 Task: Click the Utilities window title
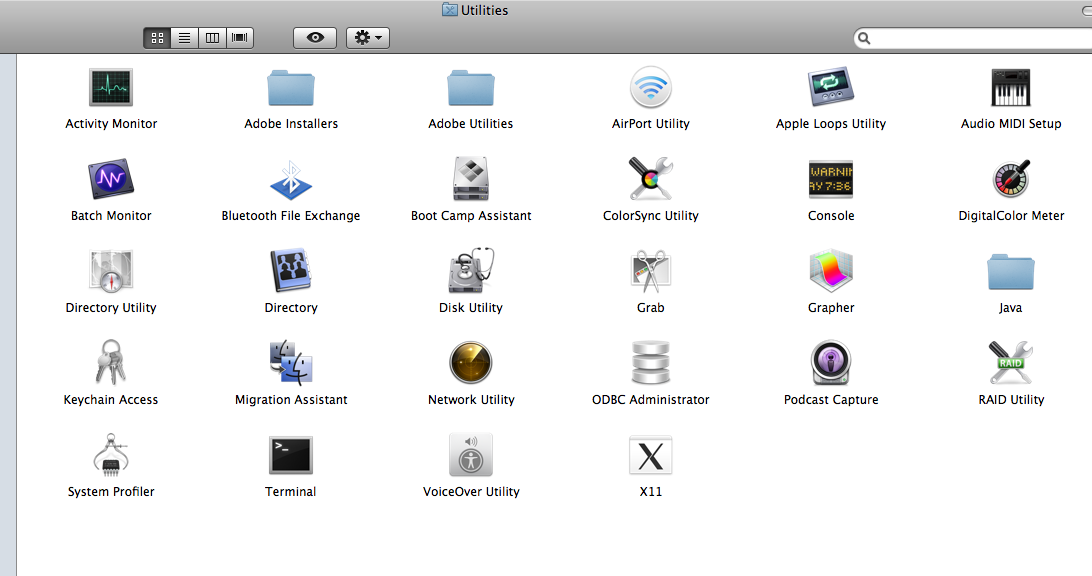484,10
